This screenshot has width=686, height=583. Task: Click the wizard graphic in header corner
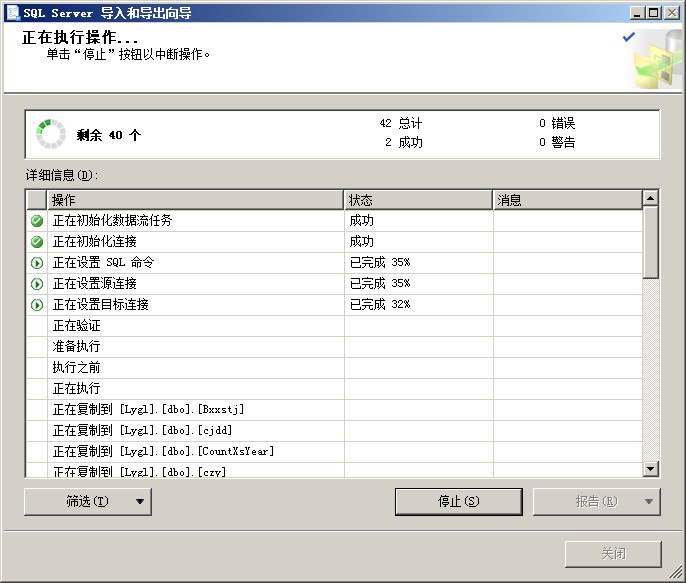[657, 62]
